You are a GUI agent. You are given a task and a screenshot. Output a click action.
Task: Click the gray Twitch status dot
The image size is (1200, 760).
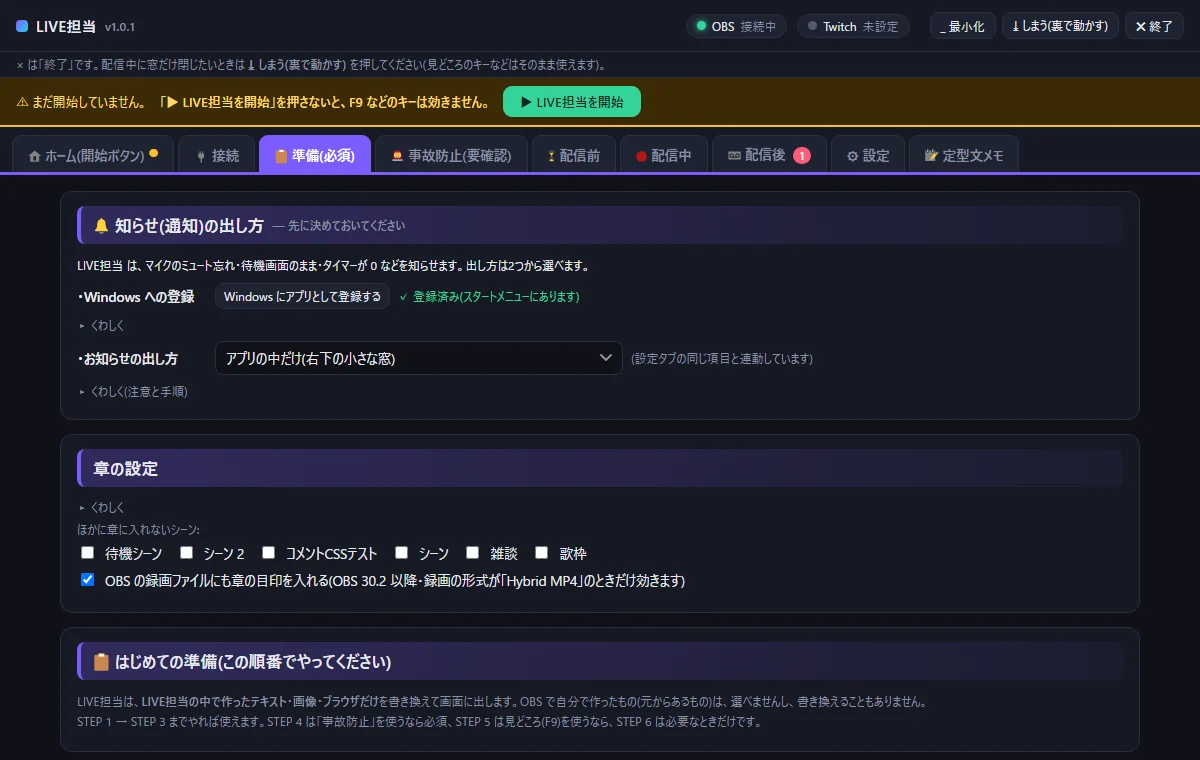click(812, 26)
